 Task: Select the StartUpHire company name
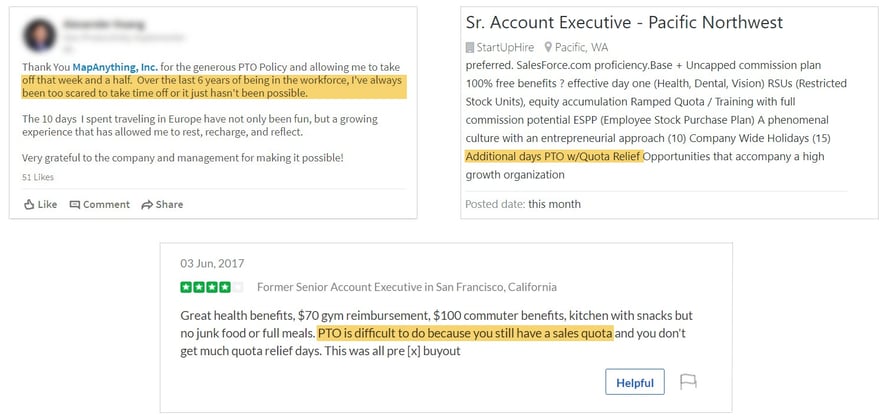pos(509,47)
